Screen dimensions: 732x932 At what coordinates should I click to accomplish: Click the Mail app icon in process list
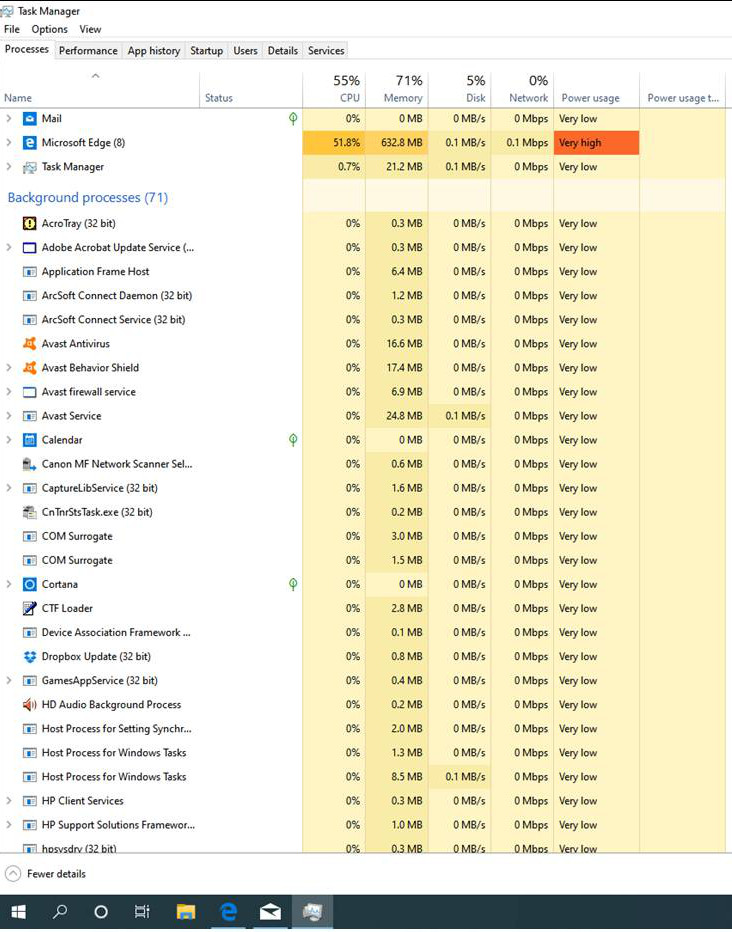coord(29,118)
